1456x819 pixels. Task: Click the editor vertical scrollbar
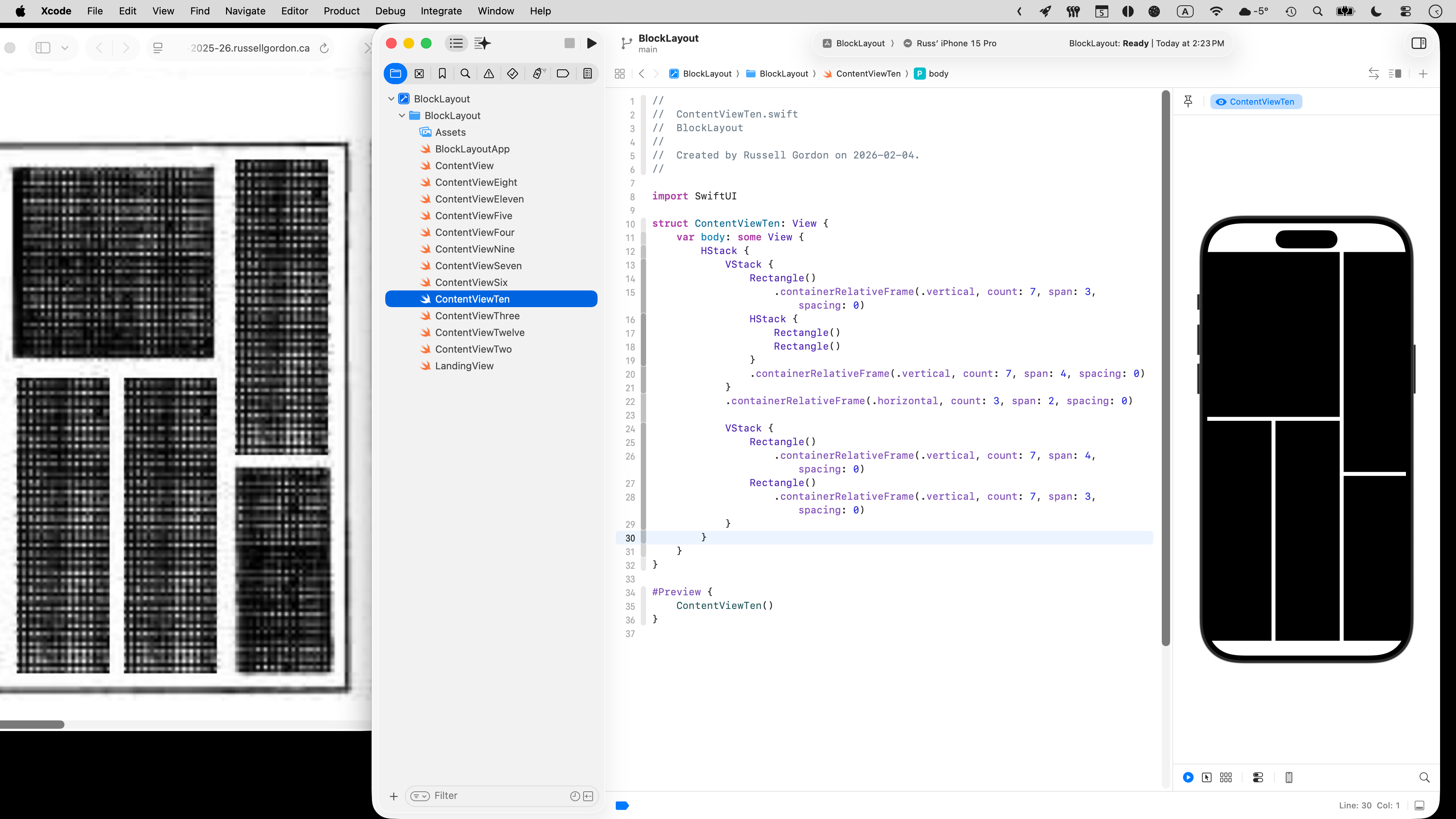coord(1166,367)
